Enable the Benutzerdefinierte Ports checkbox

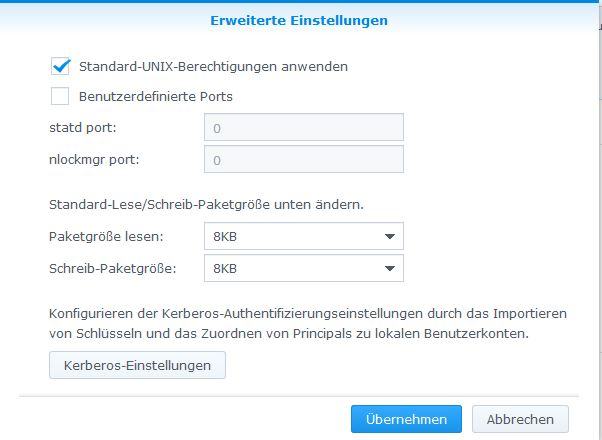[60, 97]
